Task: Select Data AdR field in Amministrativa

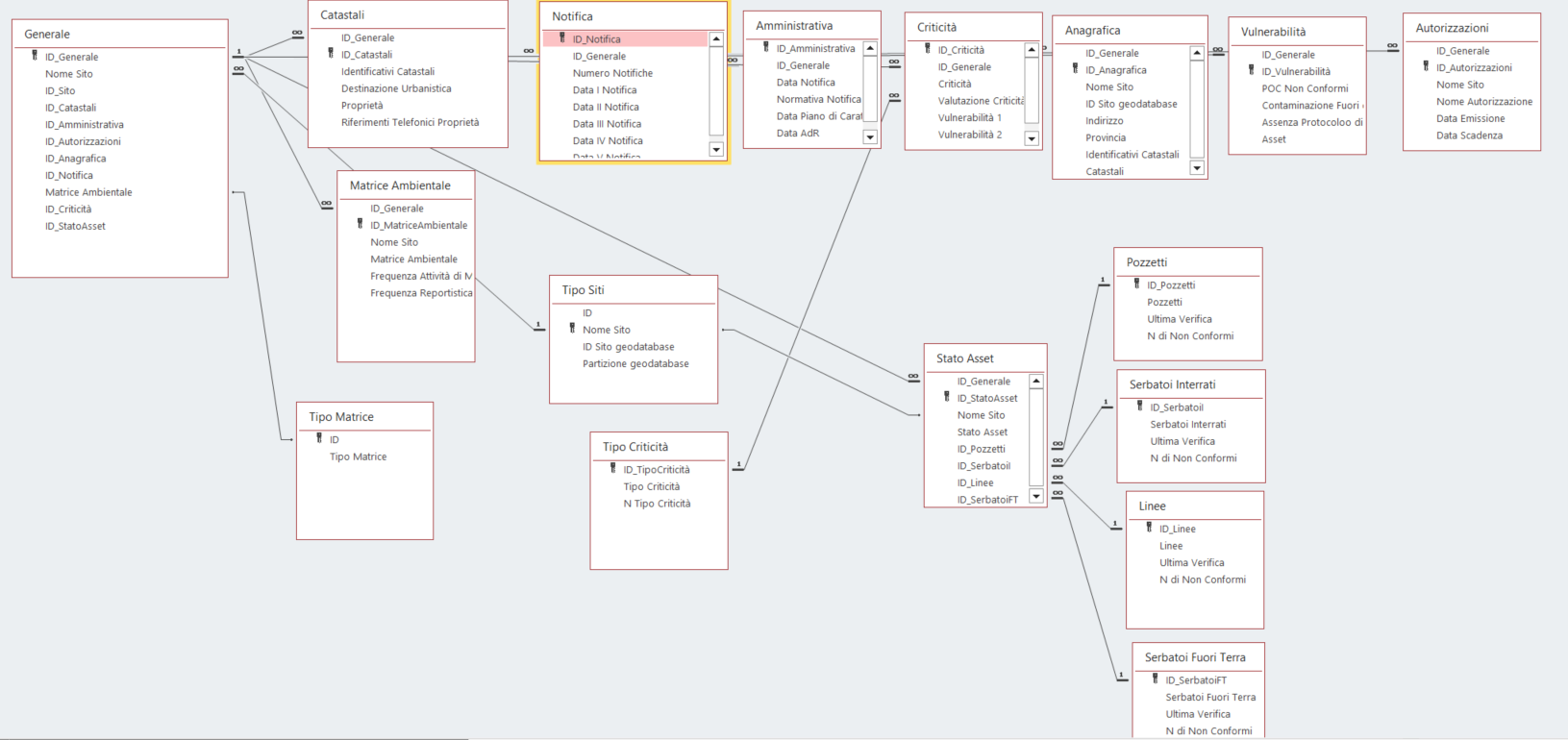Action: [798, 133]
